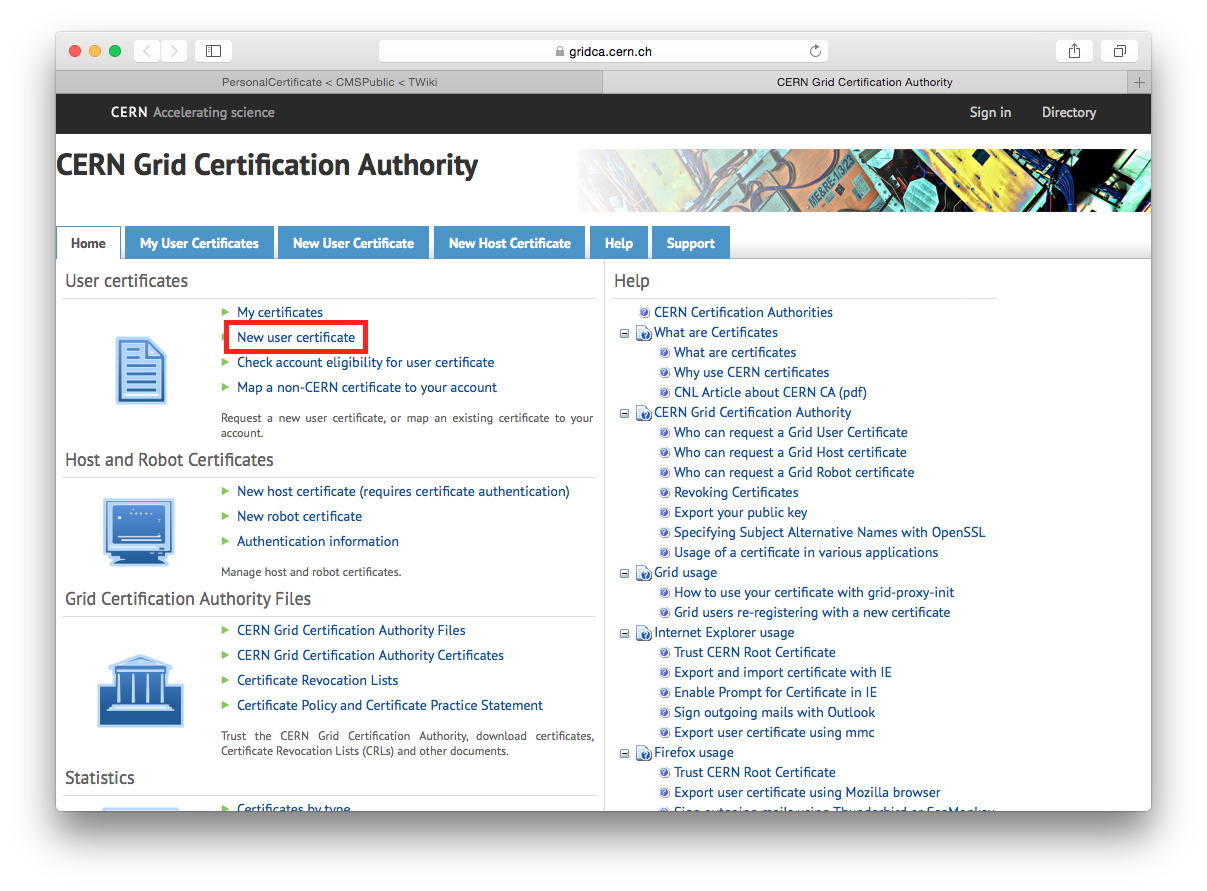Viewport: 1207px width, 891px height.
Task: Open My certificates link
Action: [280, 312]
